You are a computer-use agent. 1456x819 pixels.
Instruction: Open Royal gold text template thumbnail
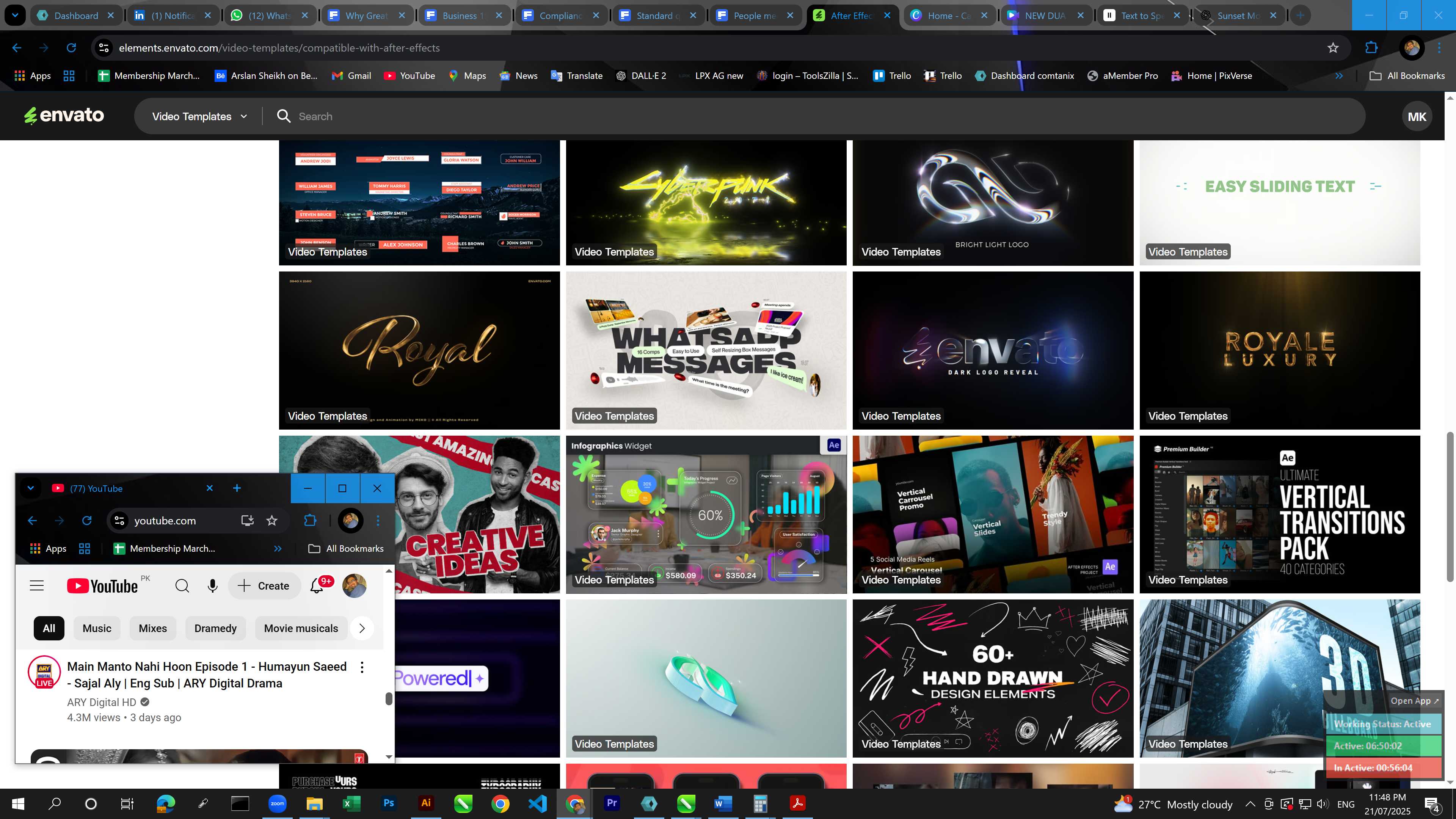point(419,350)
